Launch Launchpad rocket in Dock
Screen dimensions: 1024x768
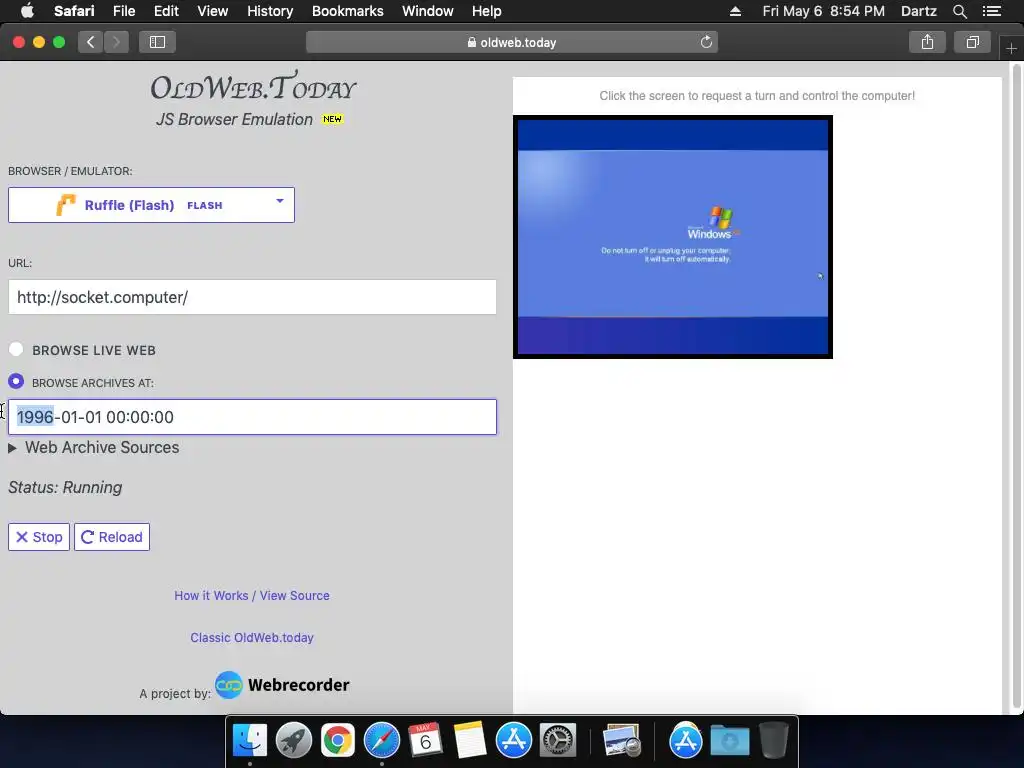[294, 741]
